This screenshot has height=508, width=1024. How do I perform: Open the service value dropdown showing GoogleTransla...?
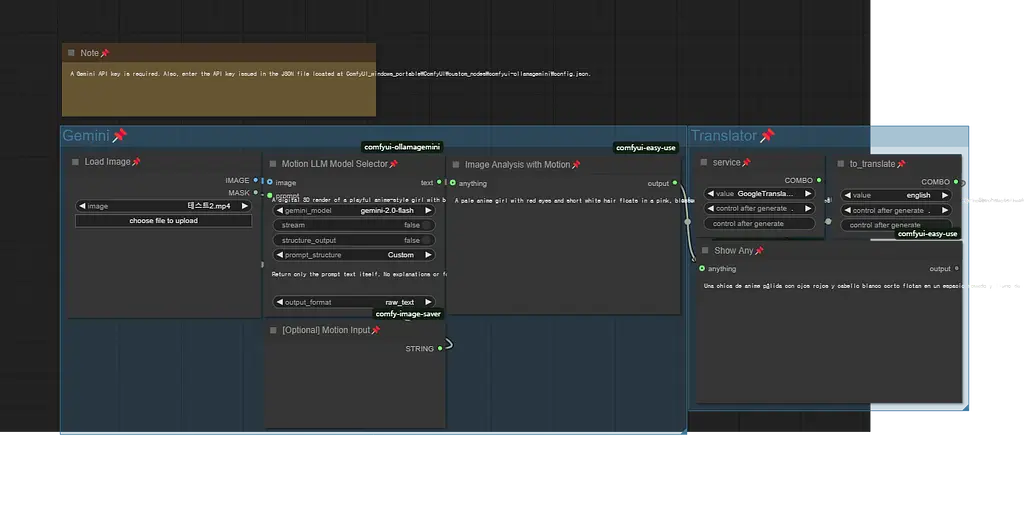click(760, 194)
